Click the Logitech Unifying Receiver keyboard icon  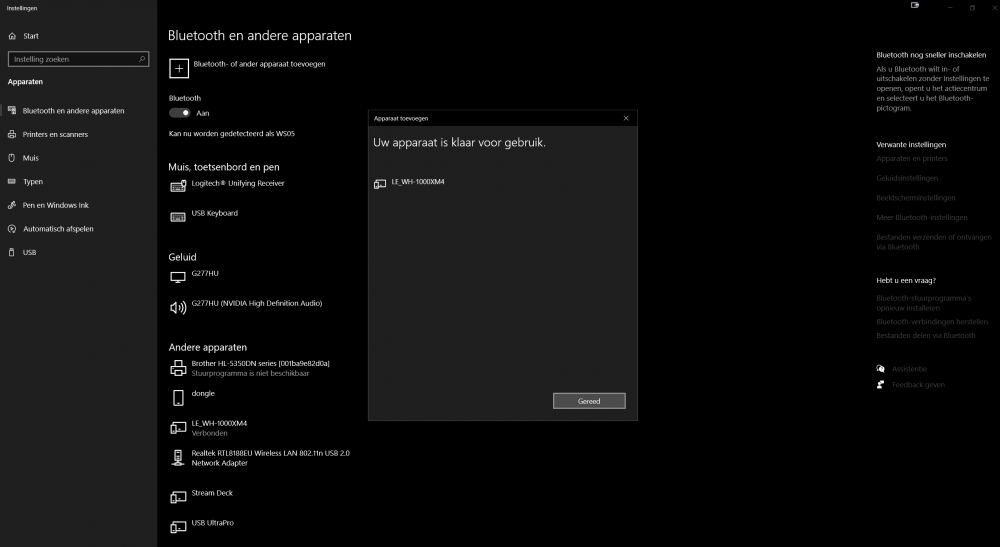point(178,187)
